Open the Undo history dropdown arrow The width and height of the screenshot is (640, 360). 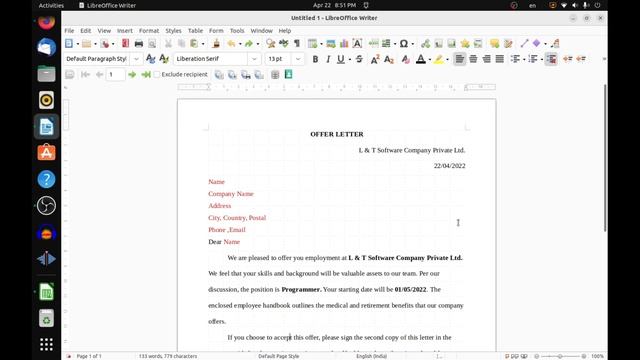click(240, 44)
